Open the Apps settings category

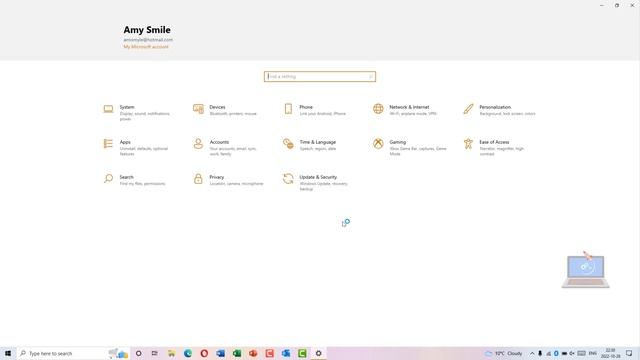point(136,148)
